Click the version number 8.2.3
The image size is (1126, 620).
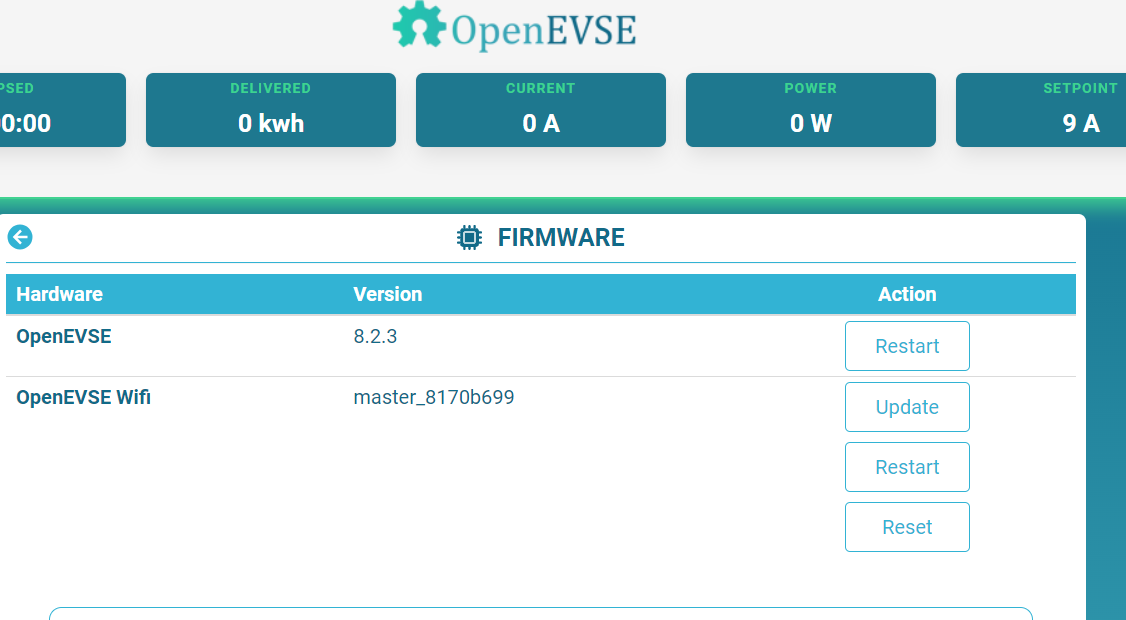pos(375,336)
